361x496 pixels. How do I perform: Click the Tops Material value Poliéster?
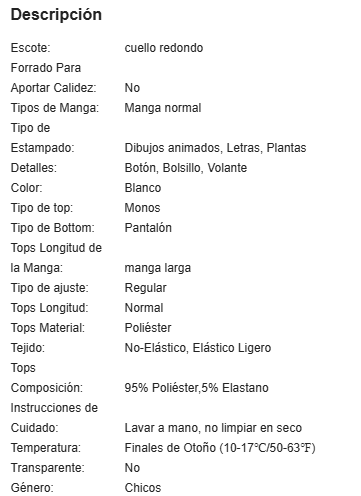point(148,328)
